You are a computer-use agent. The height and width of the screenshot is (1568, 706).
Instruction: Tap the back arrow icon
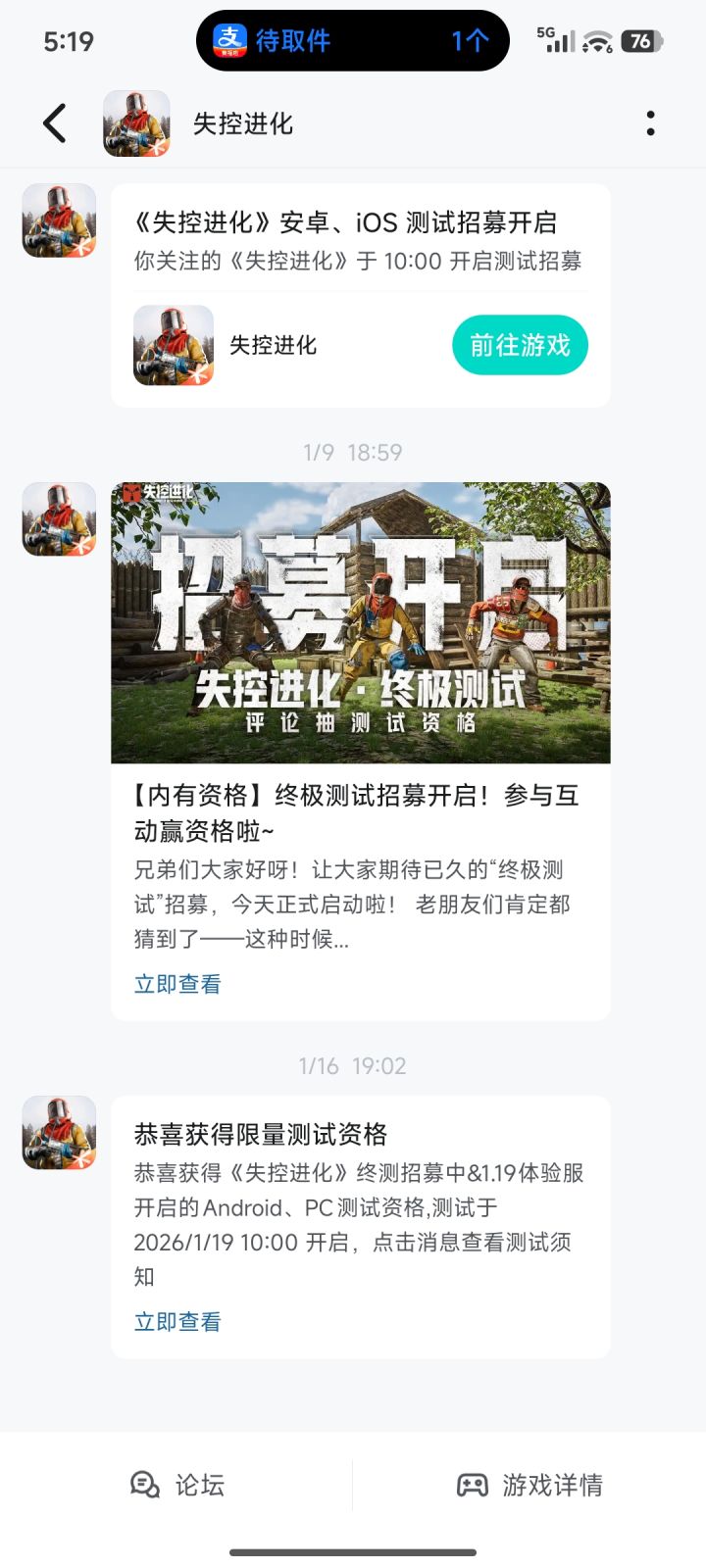tap(55, 123)
